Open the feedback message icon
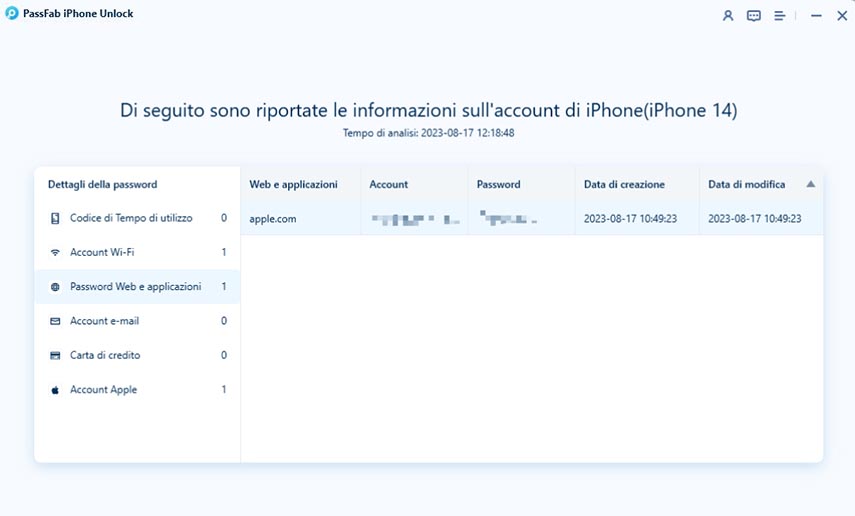Viewport: 855px width, 516px height. pos(754,16)
